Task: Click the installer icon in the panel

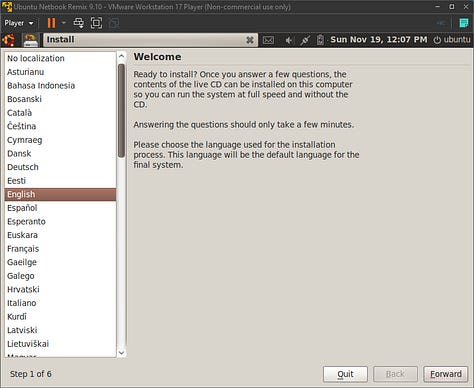Action: coord(30,40)
